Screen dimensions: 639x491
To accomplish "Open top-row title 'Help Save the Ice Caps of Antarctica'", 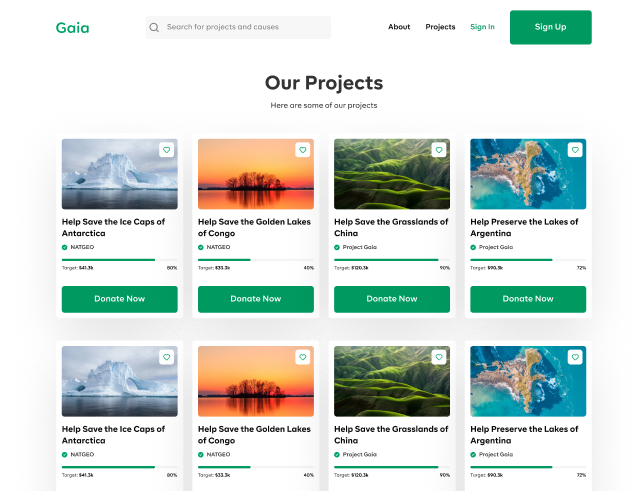I will 113,227.
